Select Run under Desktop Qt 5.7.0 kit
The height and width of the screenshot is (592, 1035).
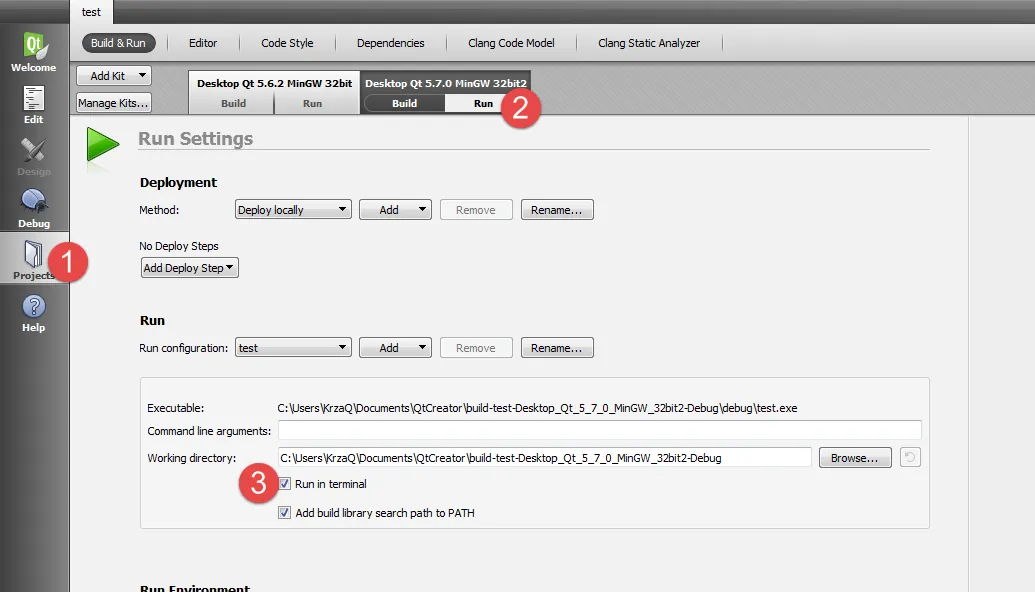(483, 104)
